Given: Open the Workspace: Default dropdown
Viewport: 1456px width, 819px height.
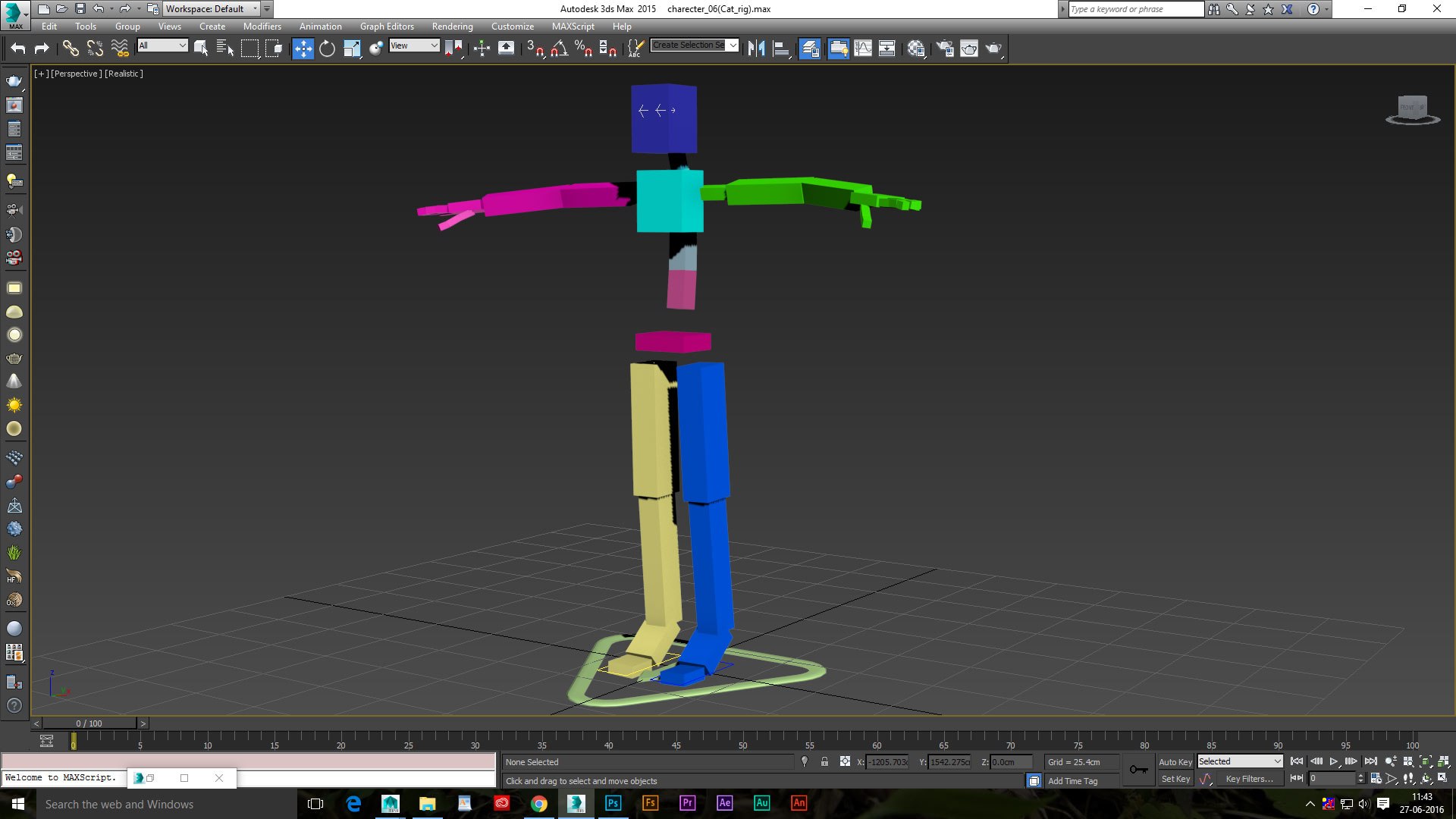Looking at the screenshot, I should tap(212, 9).
